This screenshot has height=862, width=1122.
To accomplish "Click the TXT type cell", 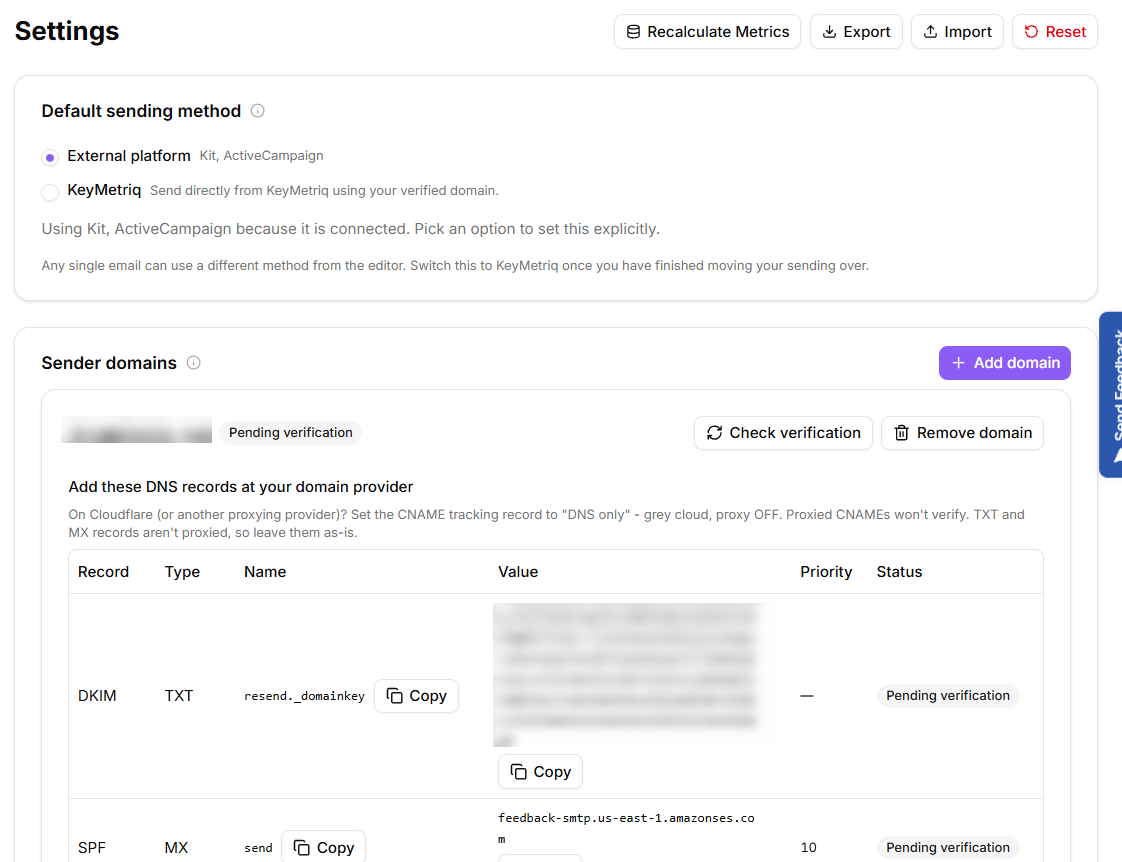I will coord(178,696).
